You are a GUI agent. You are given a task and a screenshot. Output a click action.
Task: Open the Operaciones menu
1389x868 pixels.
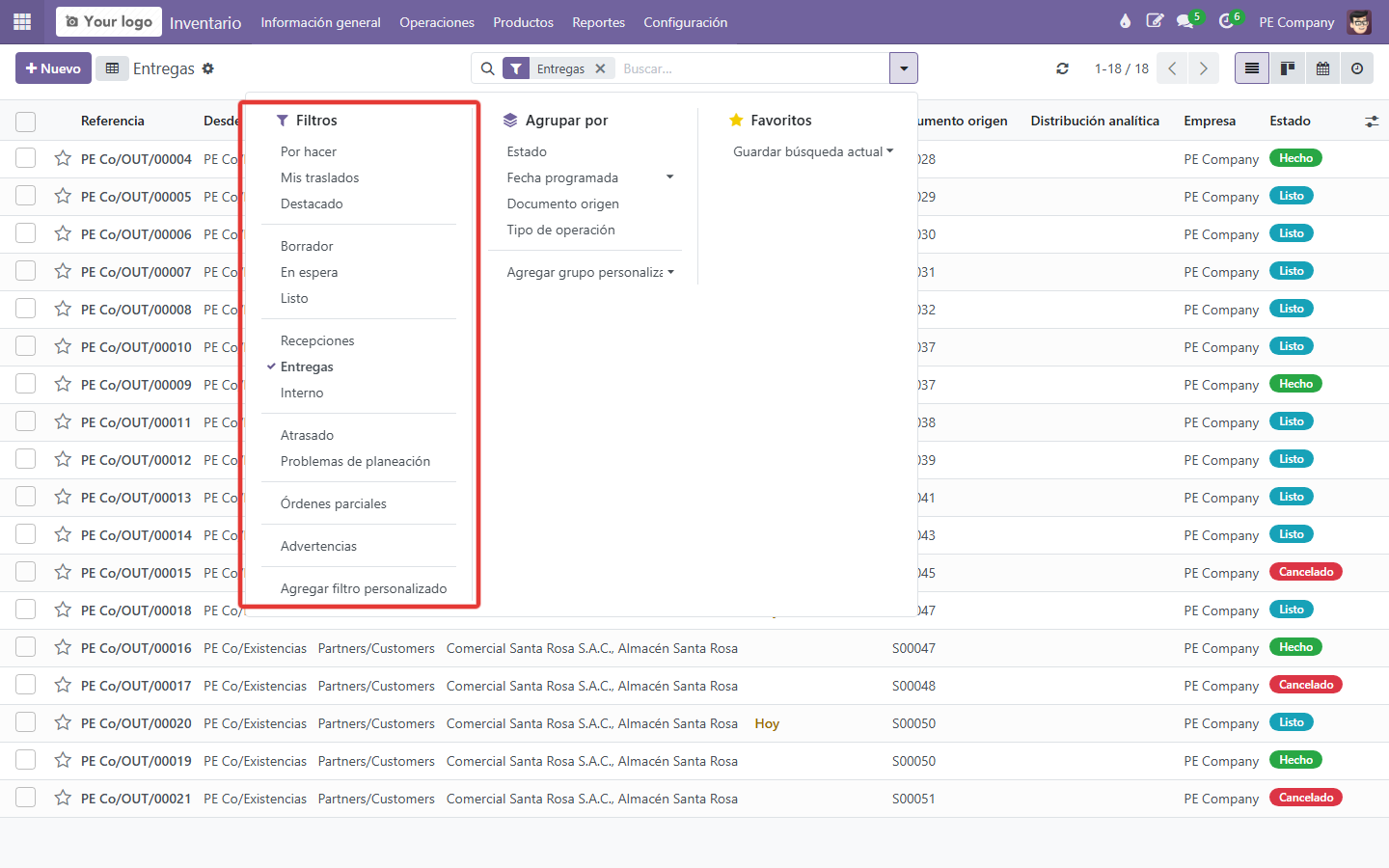[x=437, y=22]
